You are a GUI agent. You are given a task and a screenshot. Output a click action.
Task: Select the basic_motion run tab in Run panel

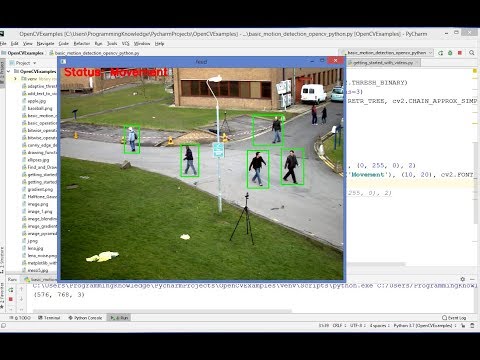tap(41, 279)
